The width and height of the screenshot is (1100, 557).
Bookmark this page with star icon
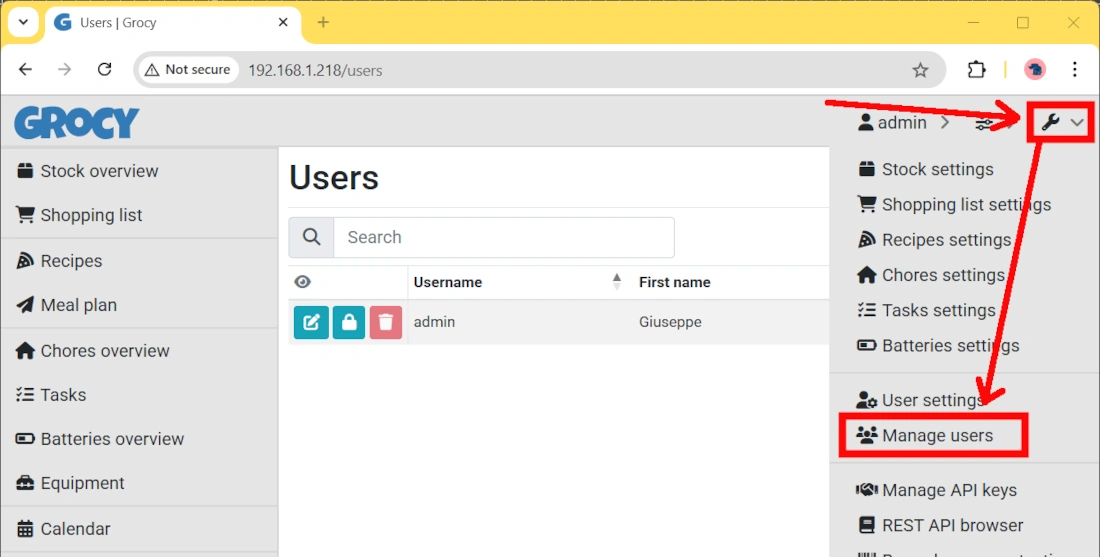coord(920,69)
